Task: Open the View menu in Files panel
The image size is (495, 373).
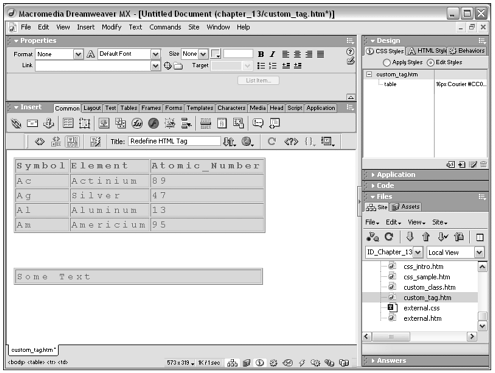Action: [416, 222]
